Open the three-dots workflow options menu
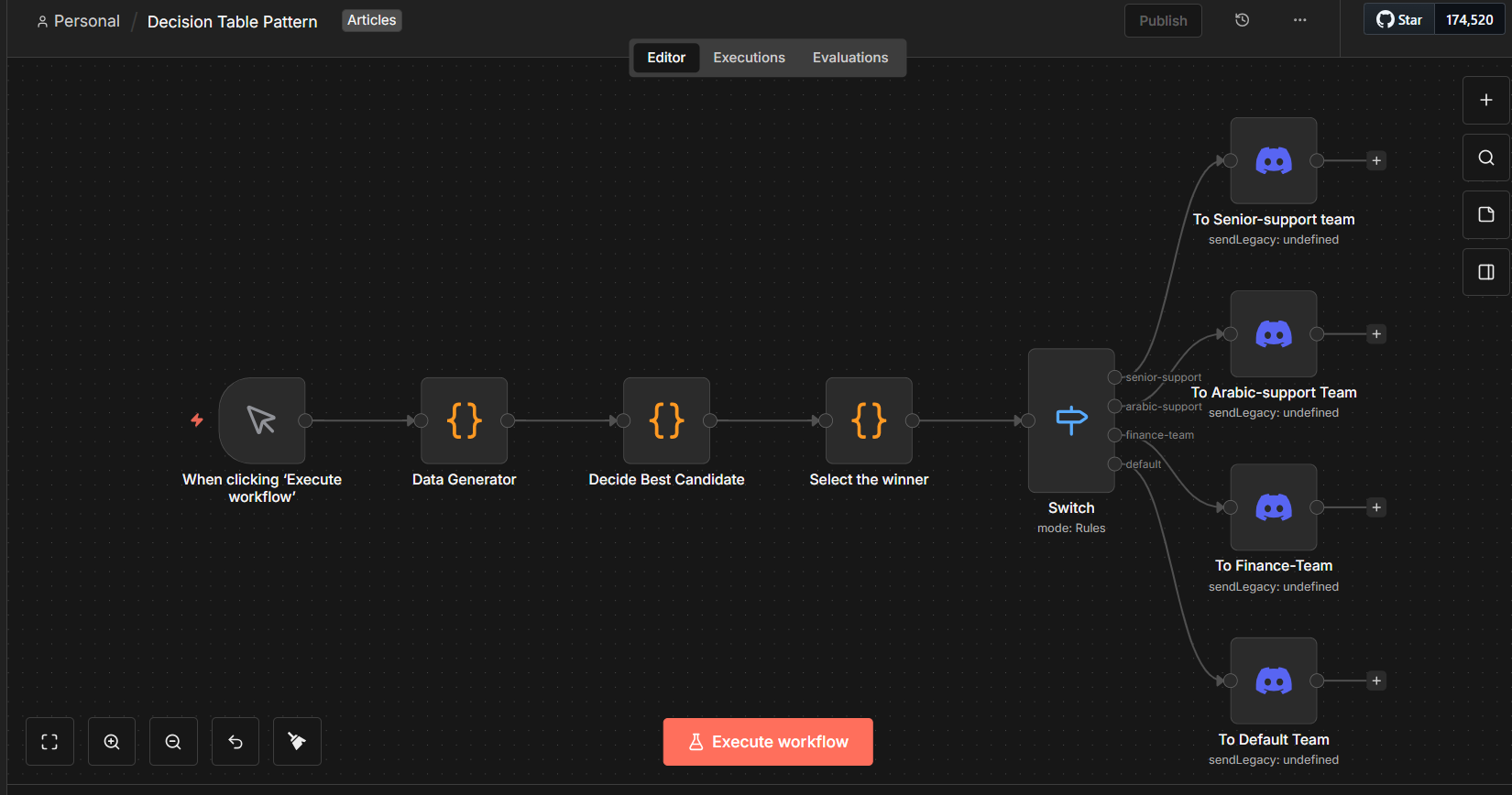1512x795 pixels. point(1299,20)
